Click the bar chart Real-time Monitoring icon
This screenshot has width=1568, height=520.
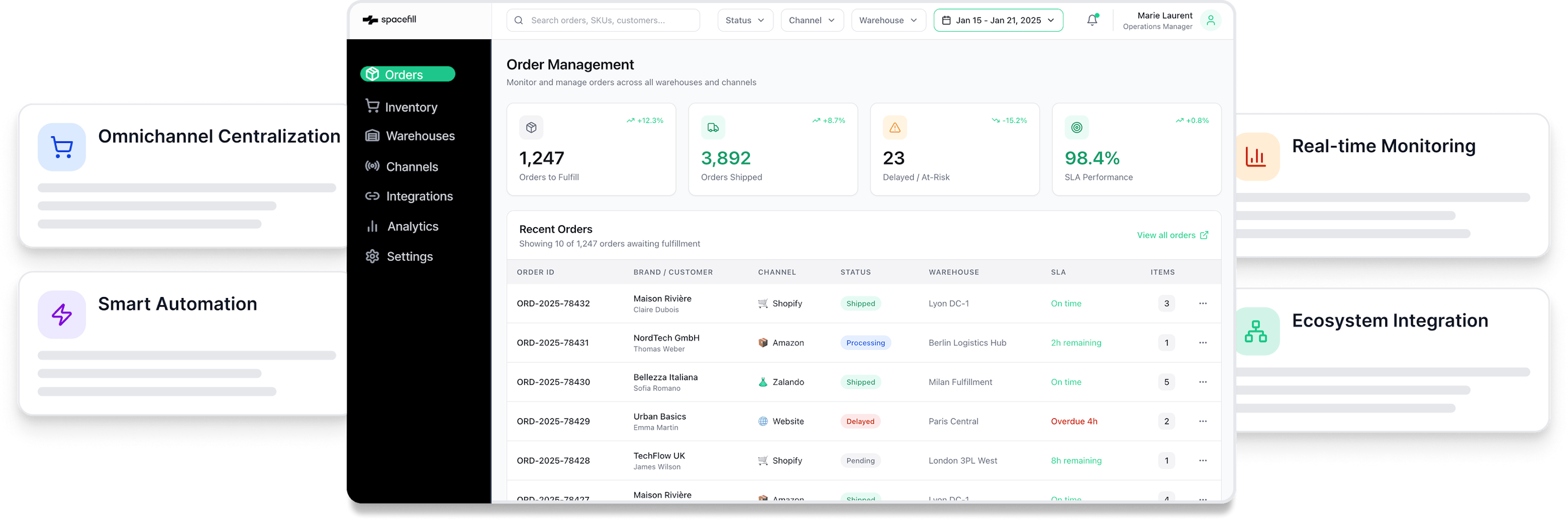pyautogui.click(x=1256, y=157)
